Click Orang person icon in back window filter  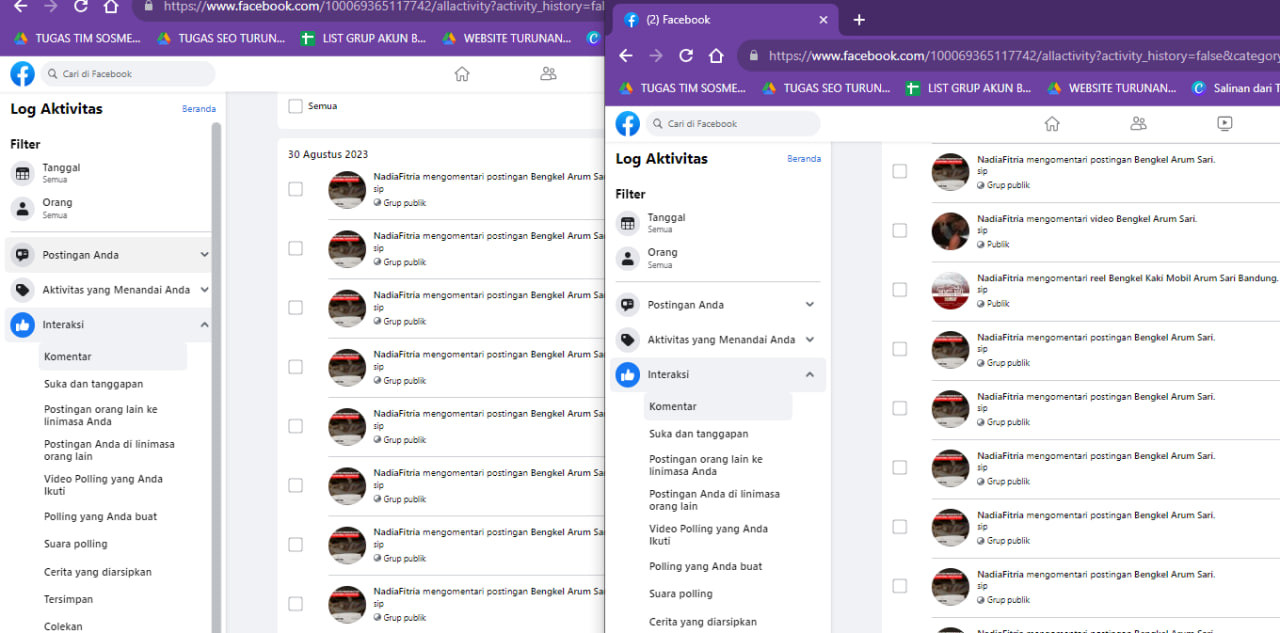click(22, 208)
